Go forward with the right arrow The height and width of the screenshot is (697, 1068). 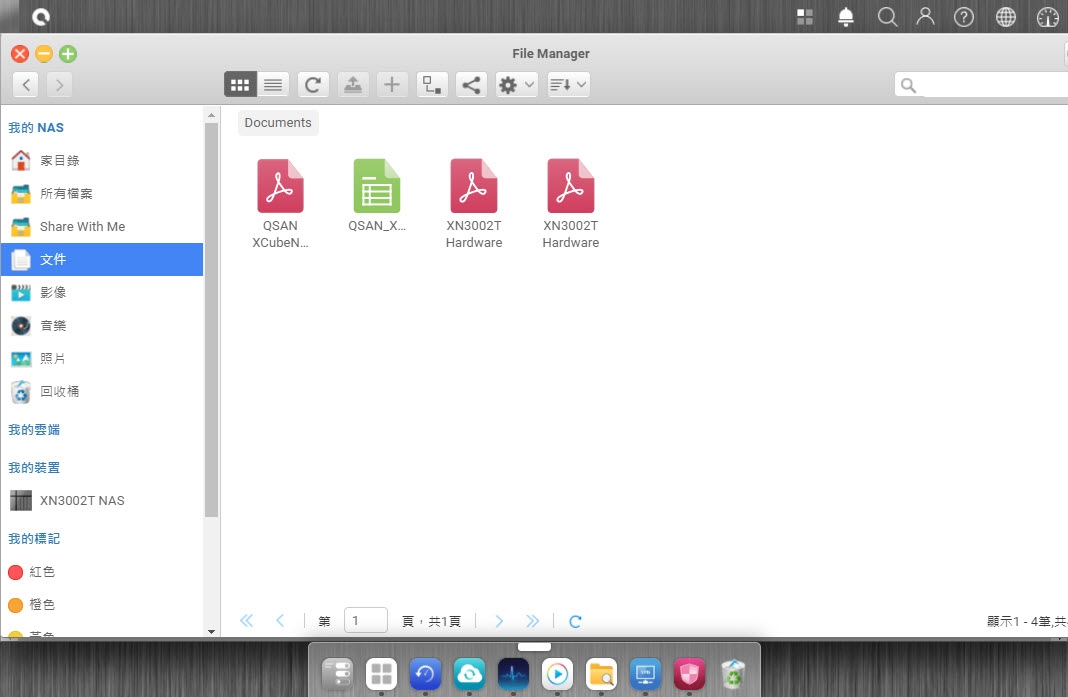60,84
